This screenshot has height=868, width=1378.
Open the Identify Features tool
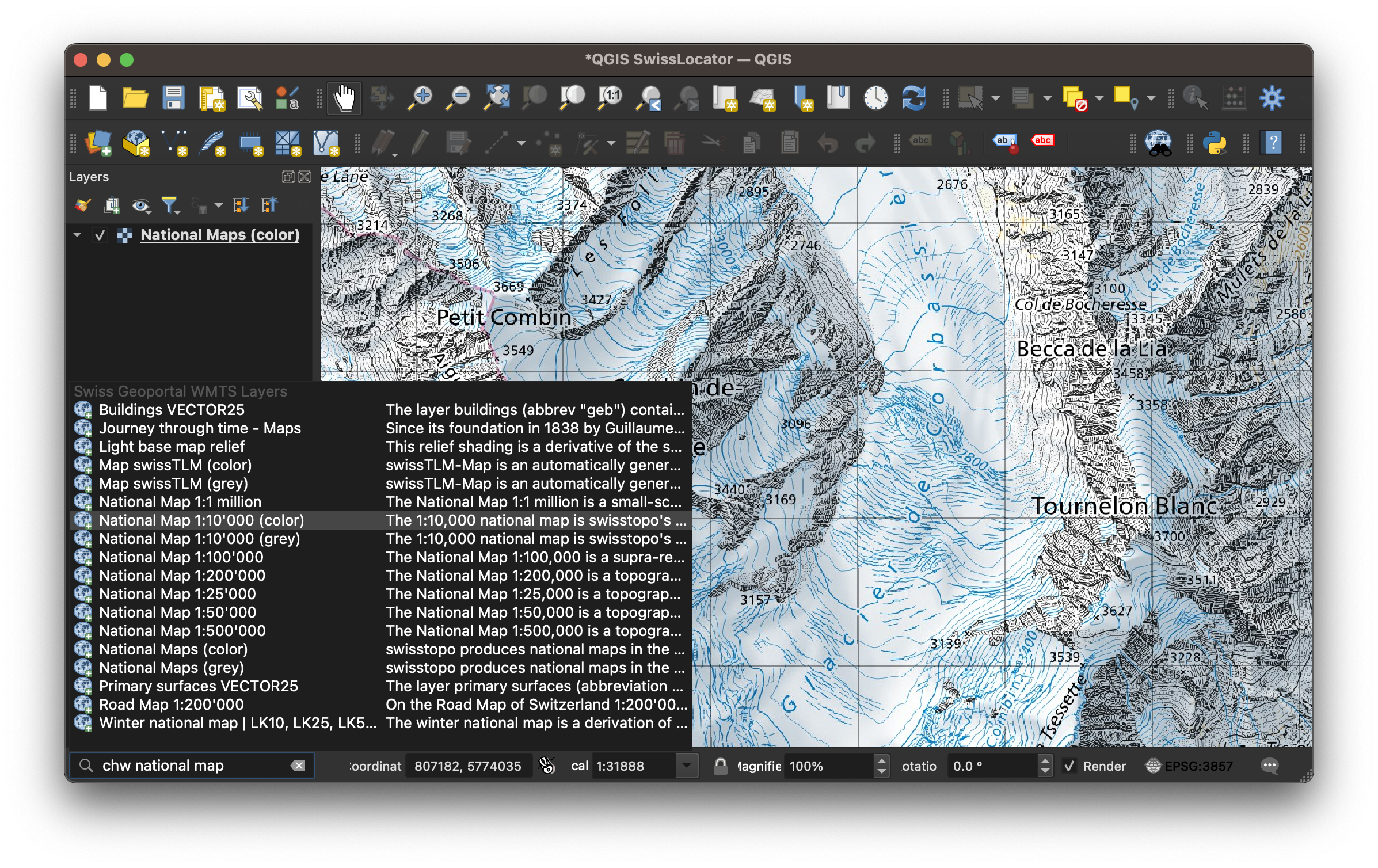tap(1196, 98)
